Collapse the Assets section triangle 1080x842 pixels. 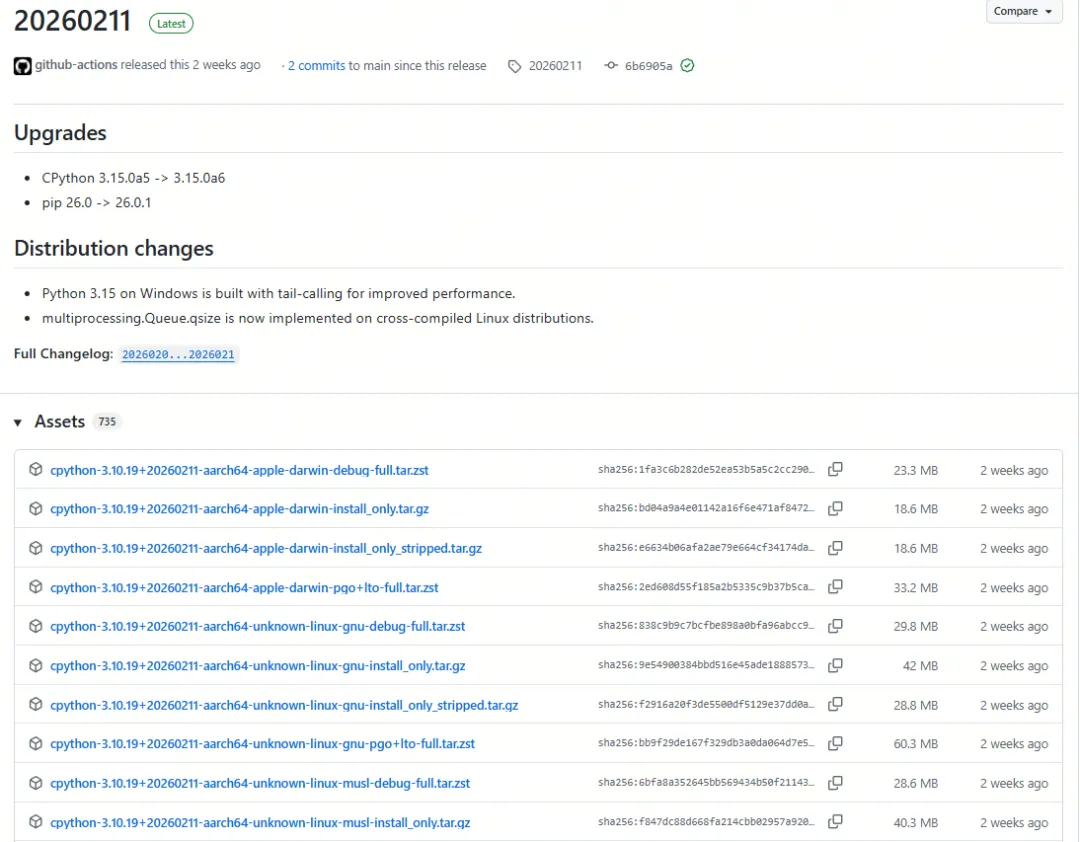pyautogui.click(x=18, y=422)
